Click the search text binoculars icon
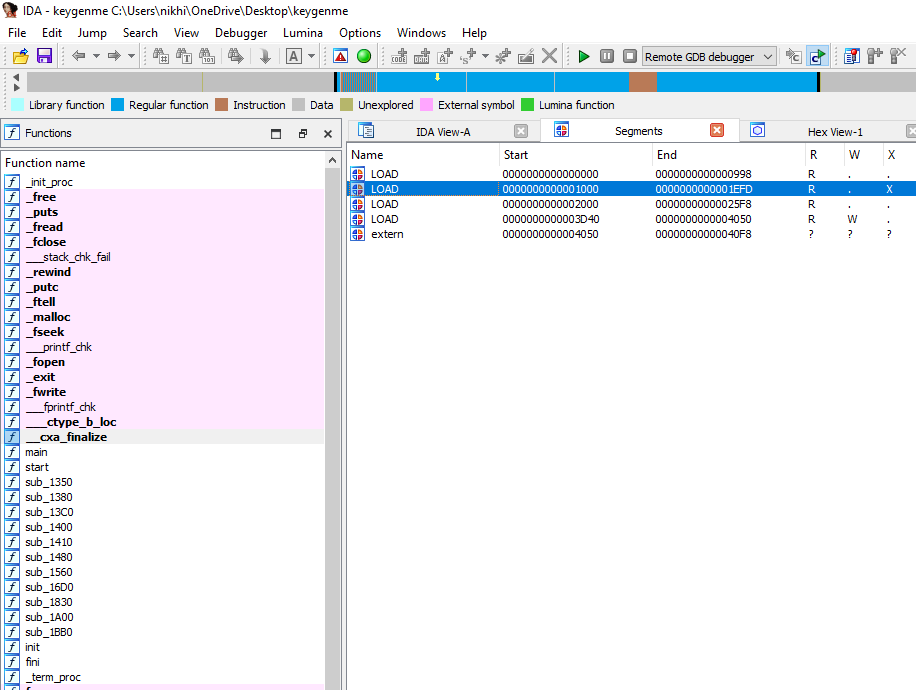 tap(184, 56)
